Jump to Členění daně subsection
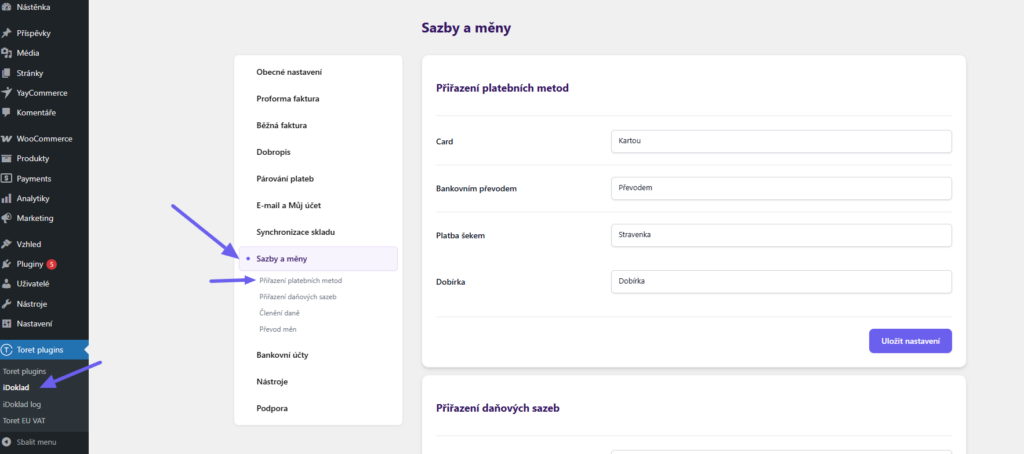This screenshot has height=454, width=1024. (x=280, y=313)
